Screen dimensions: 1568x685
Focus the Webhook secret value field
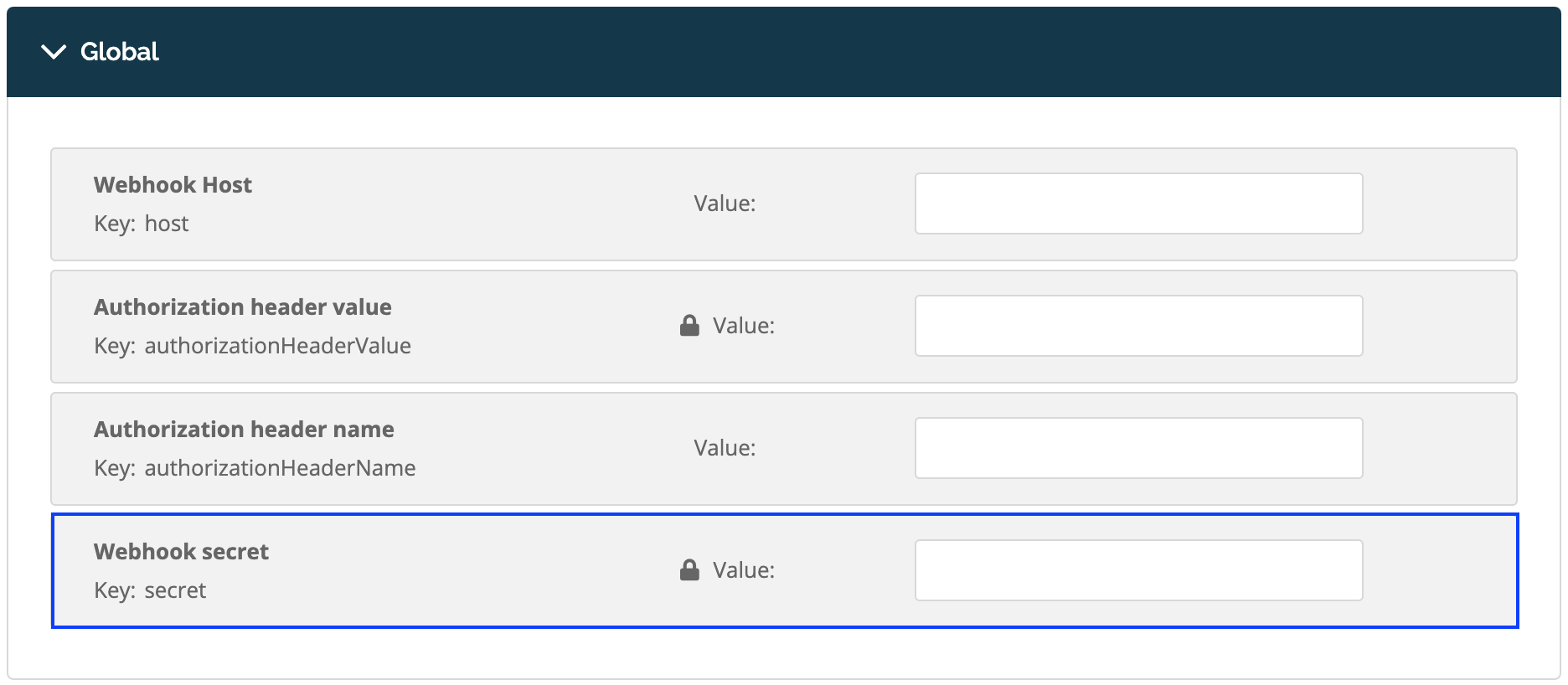[1138, 570]
